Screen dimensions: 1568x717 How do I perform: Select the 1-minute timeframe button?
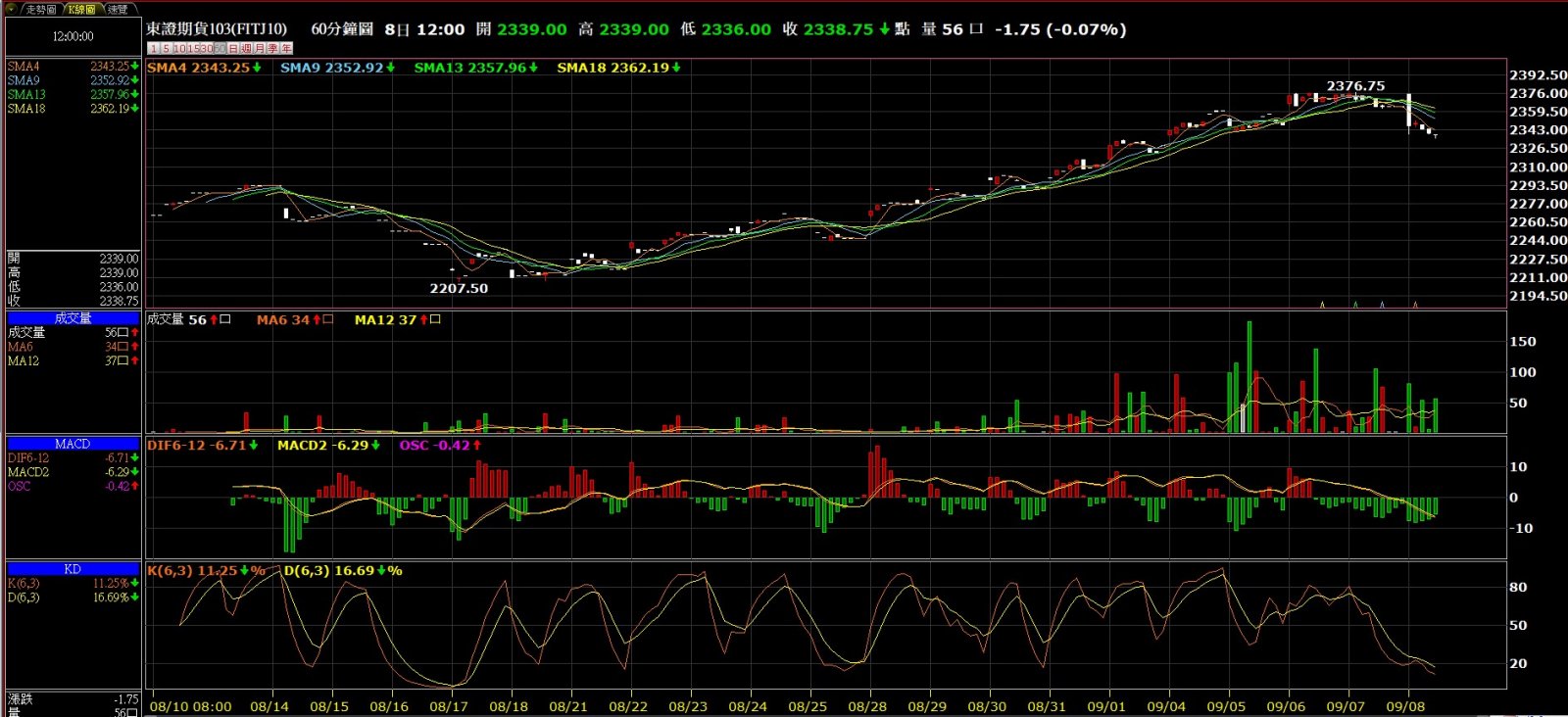(153, 48)
